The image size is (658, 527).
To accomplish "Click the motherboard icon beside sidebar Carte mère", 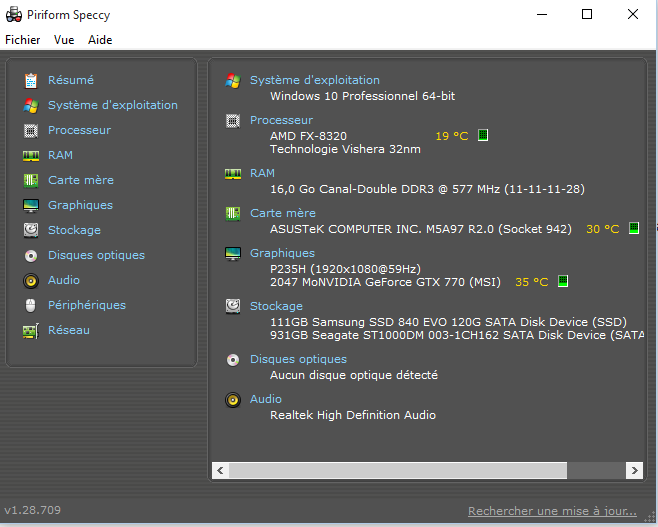I will pyautogui.click(x=31, y=180).
